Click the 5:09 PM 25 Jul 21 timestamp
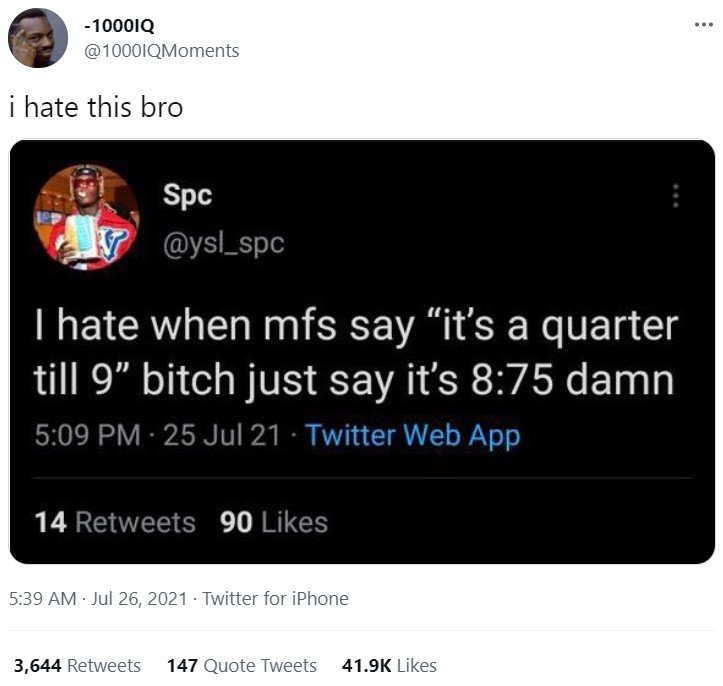 click(x=158, y=435)
